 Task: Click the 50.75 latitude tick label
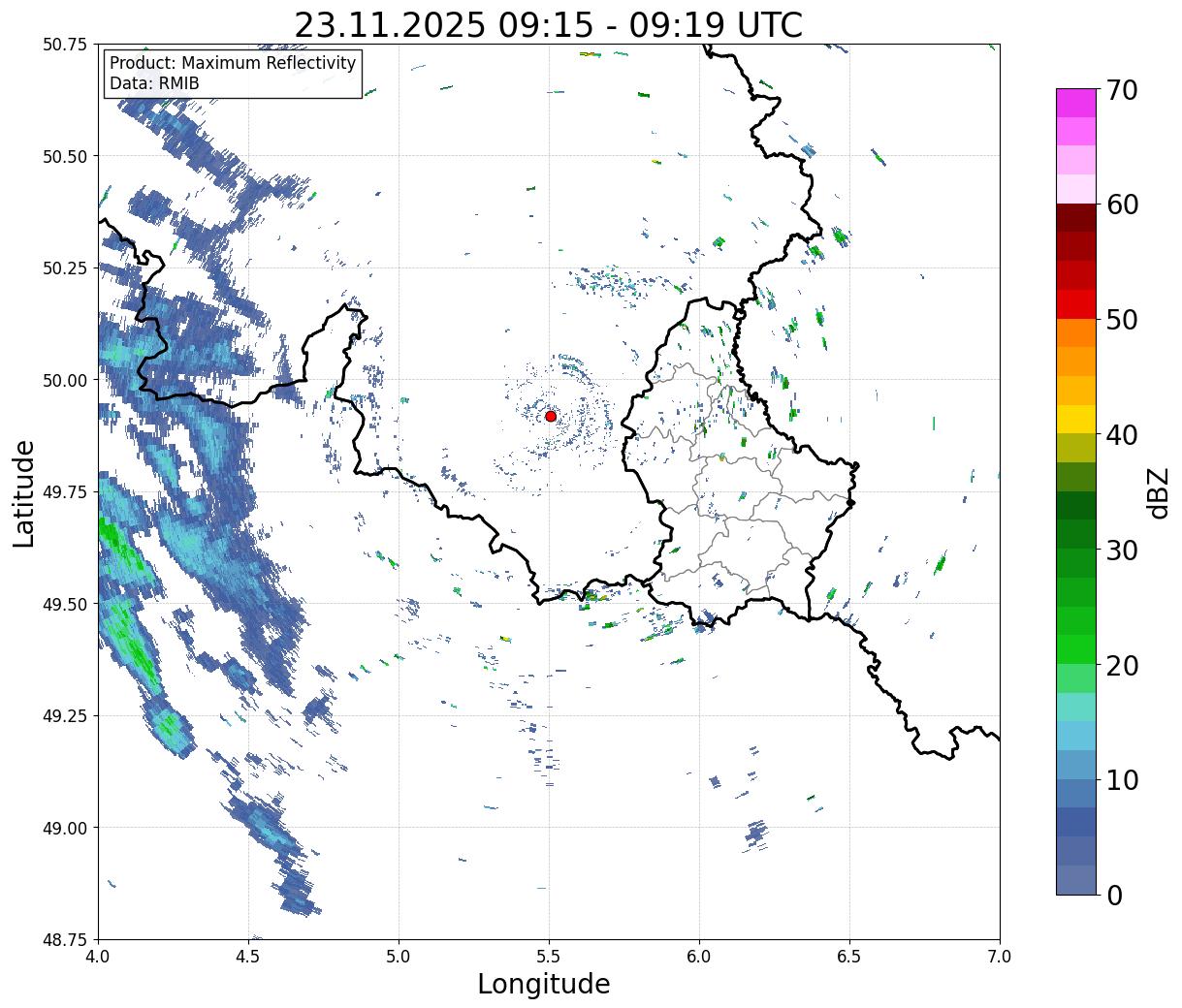(66, 45)
